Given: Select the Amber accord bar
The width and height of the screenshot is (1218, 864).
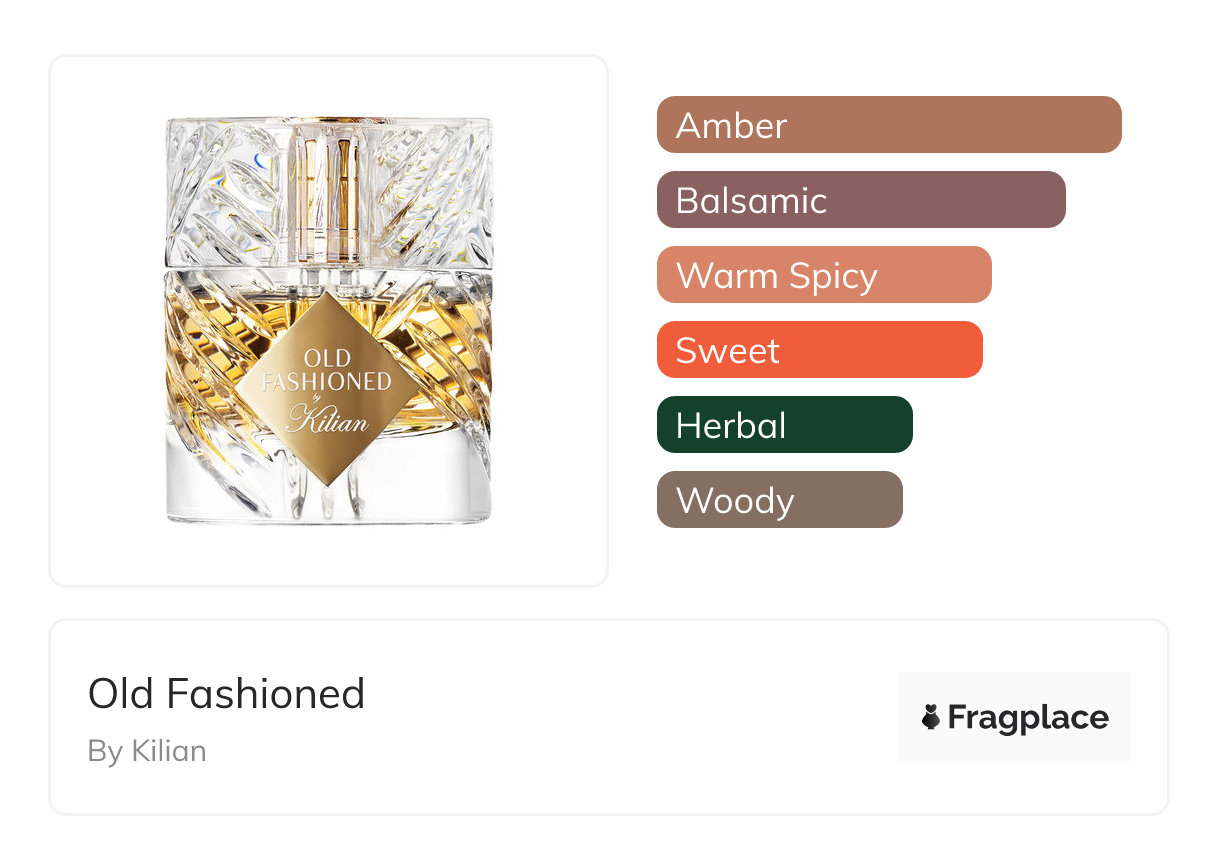Looking at the screenshot, I should (888, 125).
